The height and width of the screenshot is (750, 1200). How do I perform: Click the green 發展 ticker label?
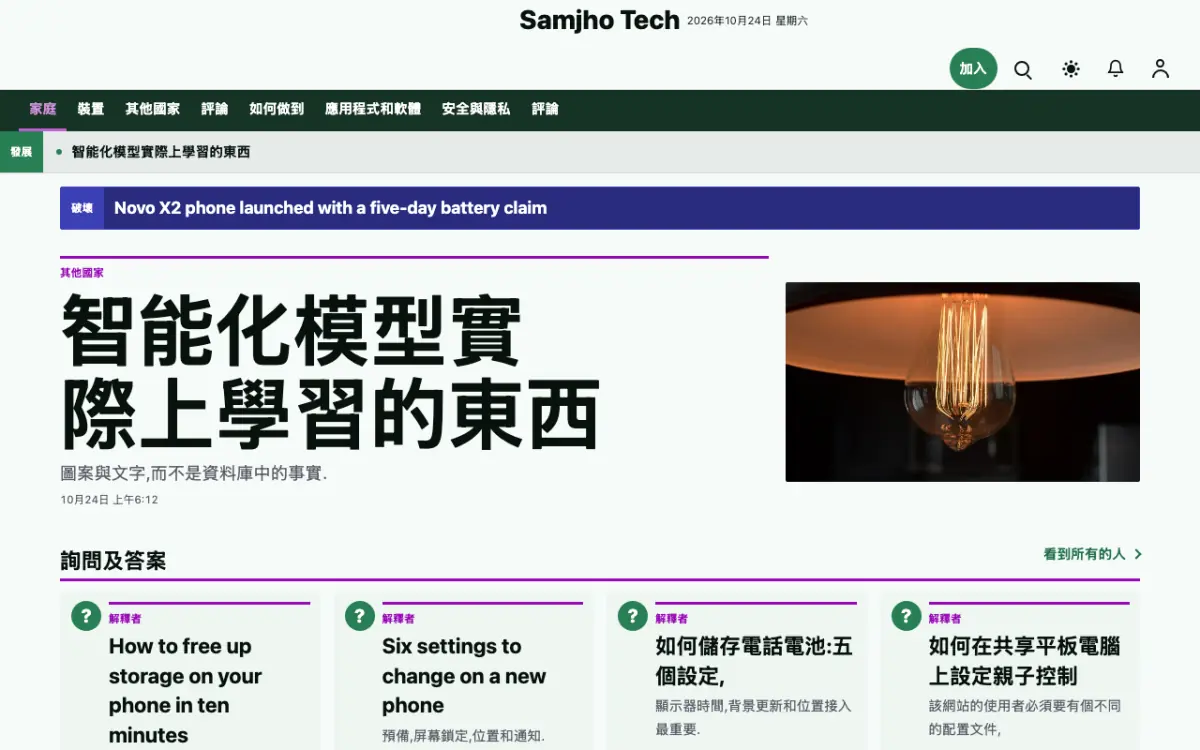21,152
